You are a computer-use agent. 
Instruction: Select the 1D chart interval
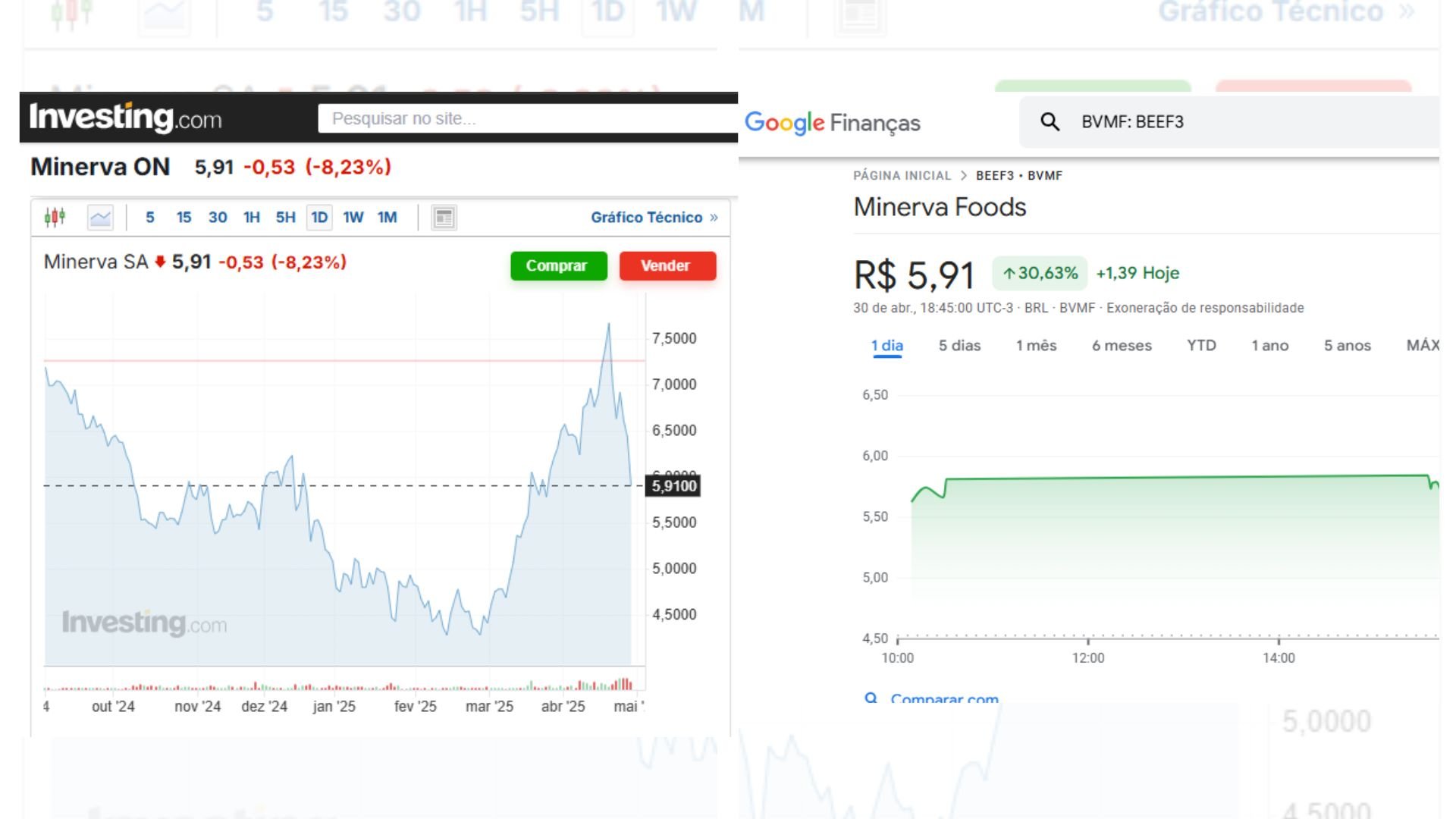(319, 218)
